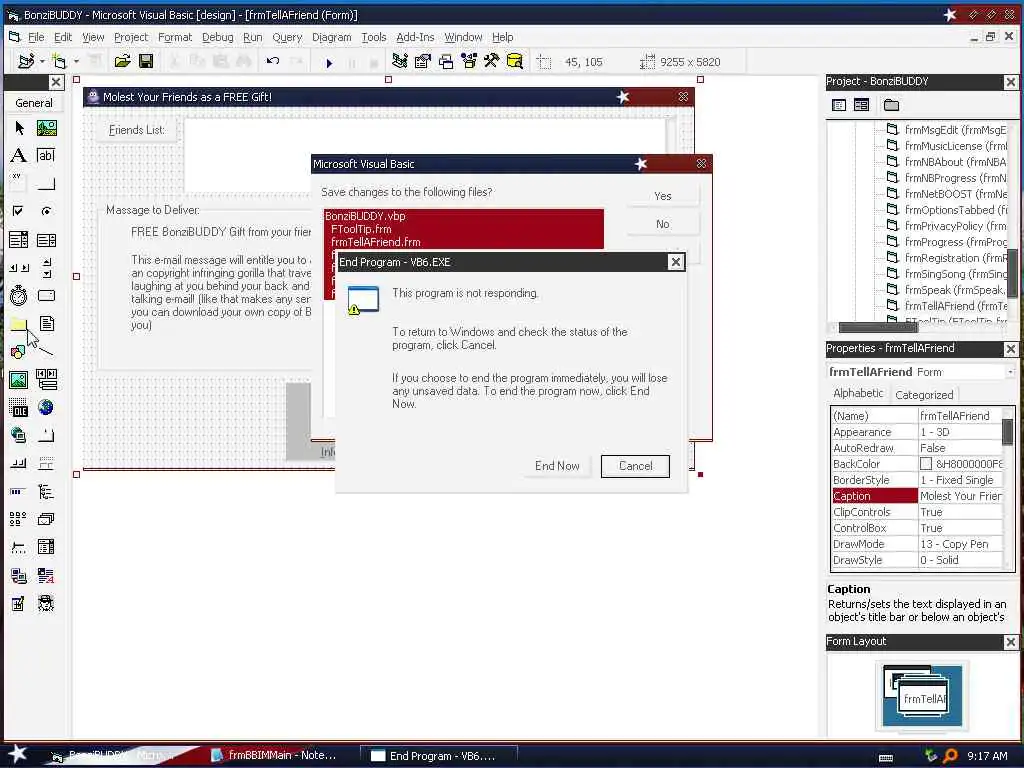The width and height of the screenshot is (1024, 768).
Task: Open the Add Standard EXE Project dropdown arrow
Action: (42, 61)
